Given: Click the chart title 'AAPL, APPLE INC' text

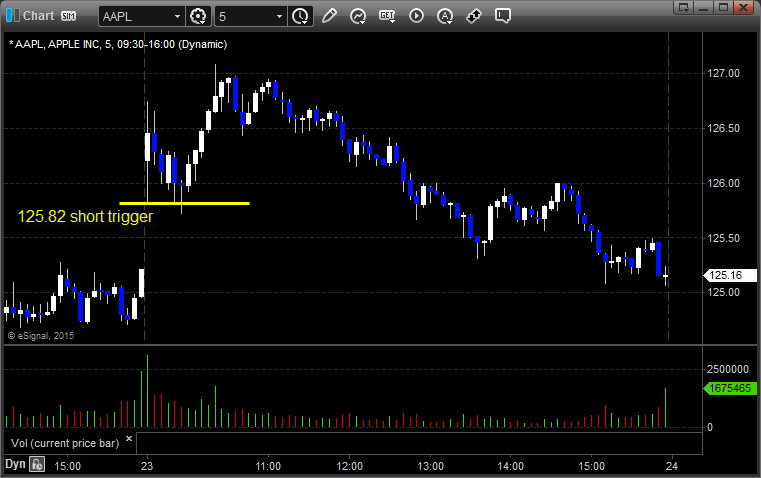Looking at the screenshot, I should [57, 44].
